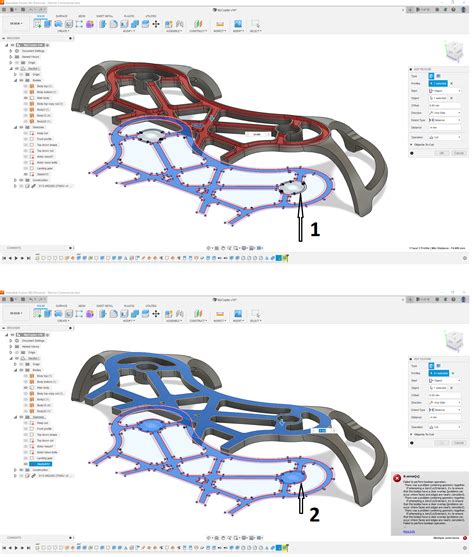This screenshot has width=474, height=557.
Task: Collapse Sketches folder in error-screenshot browser
Action: coord(16,417)
